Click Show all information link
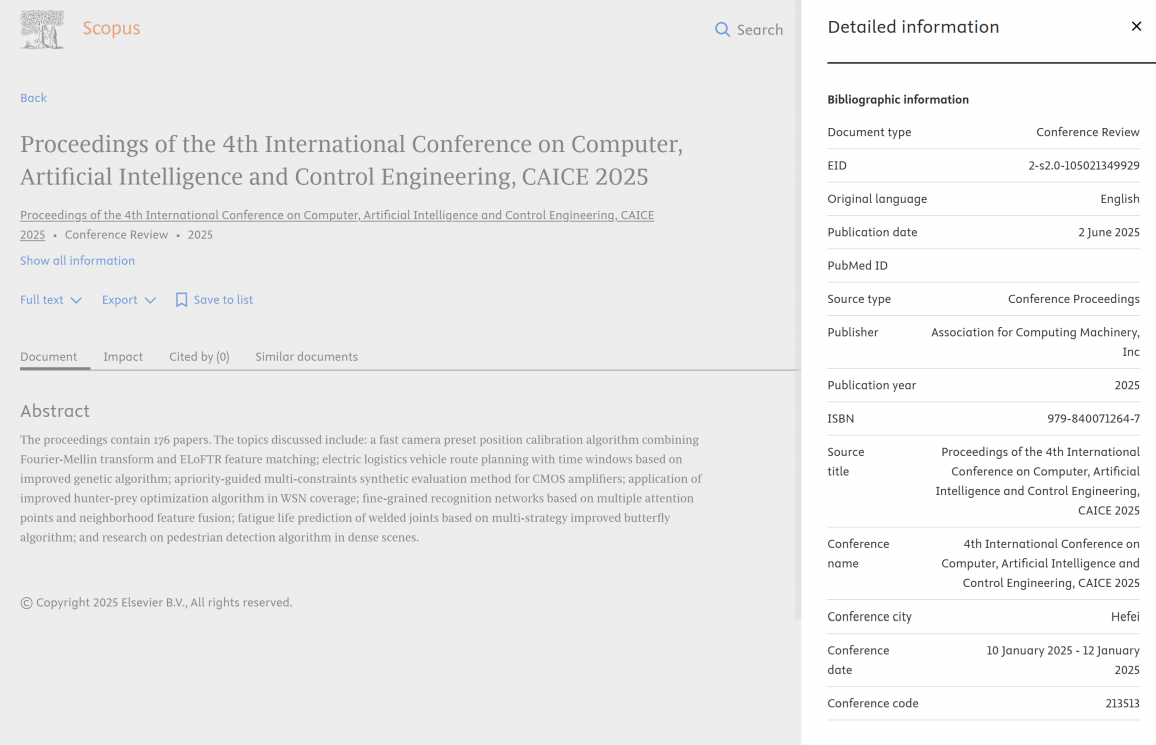The width and height of the screenshot is (1156, 745). click(77, 261)
